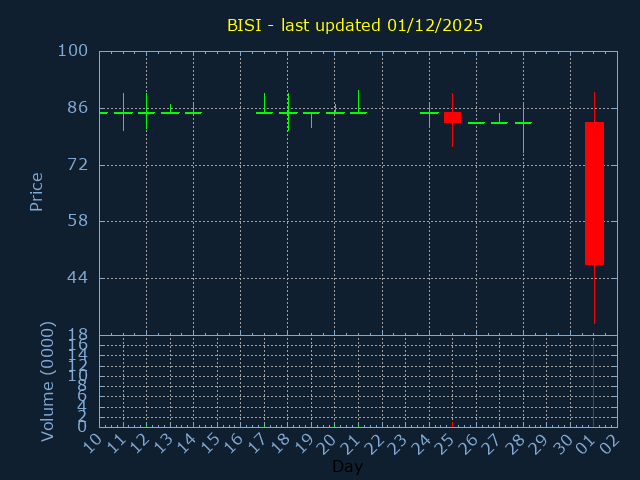Click the green candle on day 21
The width and height of the screenshot is (640, 480).
tap(358, 112)
